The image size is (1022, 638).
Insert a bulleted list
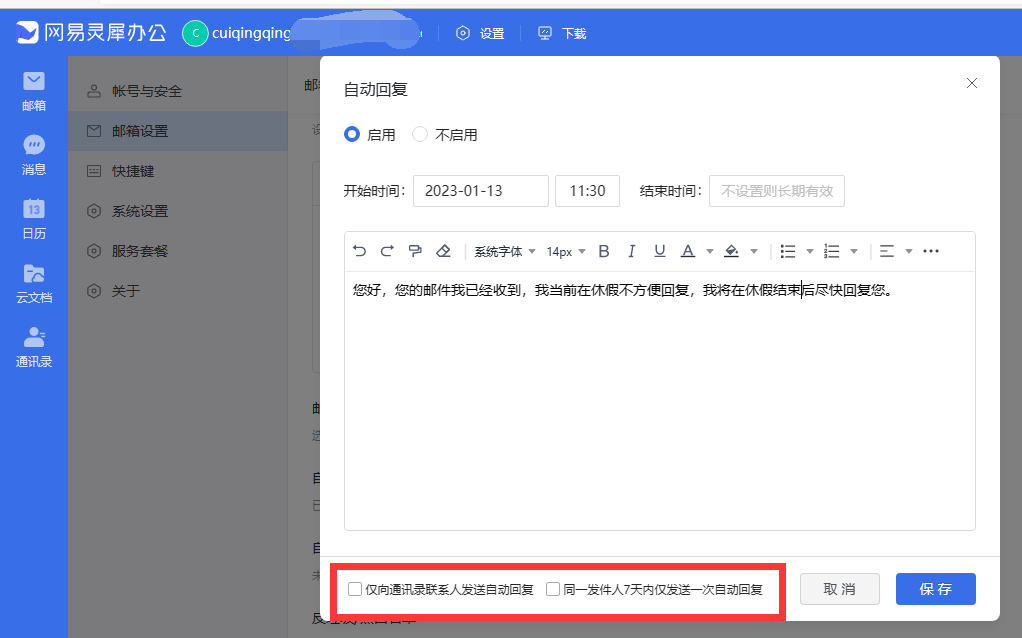[788, 251]
